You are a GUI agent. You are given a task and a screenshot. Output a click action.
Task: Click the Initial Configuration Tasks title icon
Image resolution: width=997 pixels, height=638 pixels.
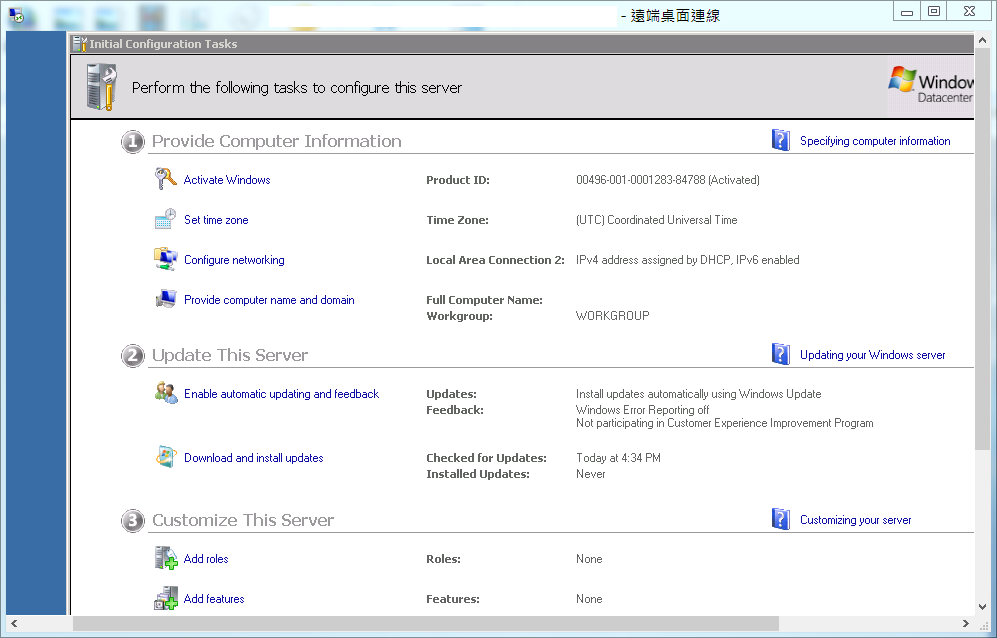pyautogui.click(x=79, y=44)
